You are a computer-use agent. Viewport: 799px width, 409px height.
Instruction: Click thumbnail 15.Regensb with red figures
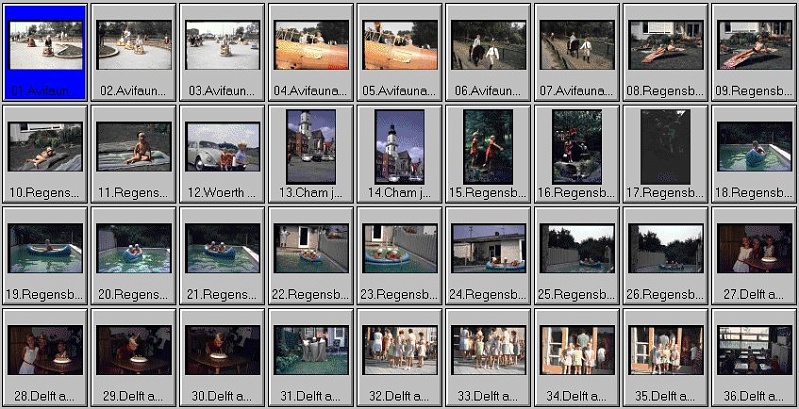click(488, 147)
